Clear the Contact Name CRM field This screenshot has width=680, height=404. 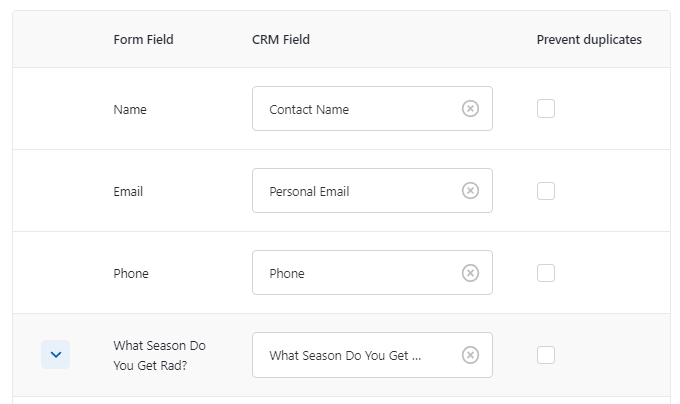coord(470,109)
